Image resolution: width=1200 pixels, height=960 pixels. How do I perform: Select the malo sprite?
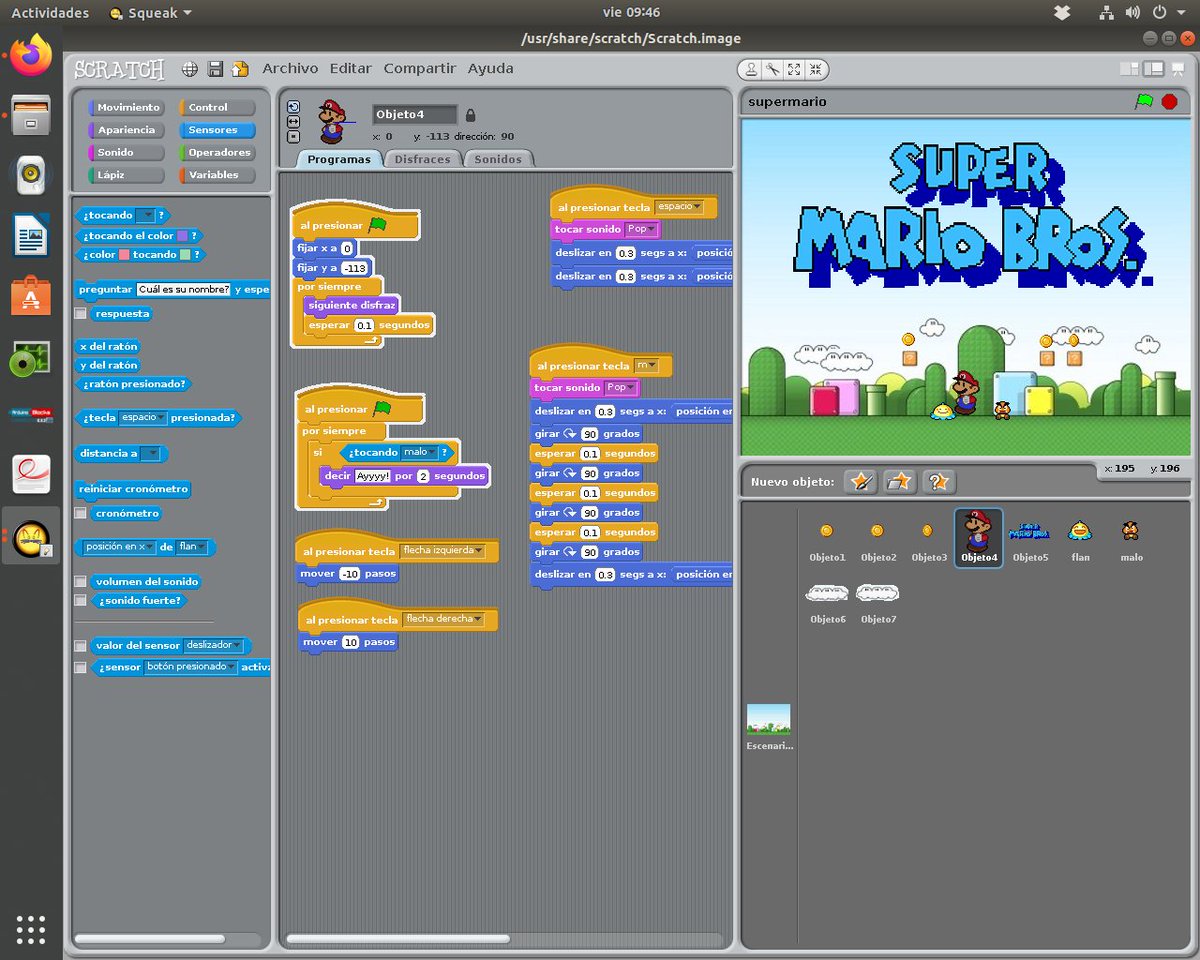1131,538
